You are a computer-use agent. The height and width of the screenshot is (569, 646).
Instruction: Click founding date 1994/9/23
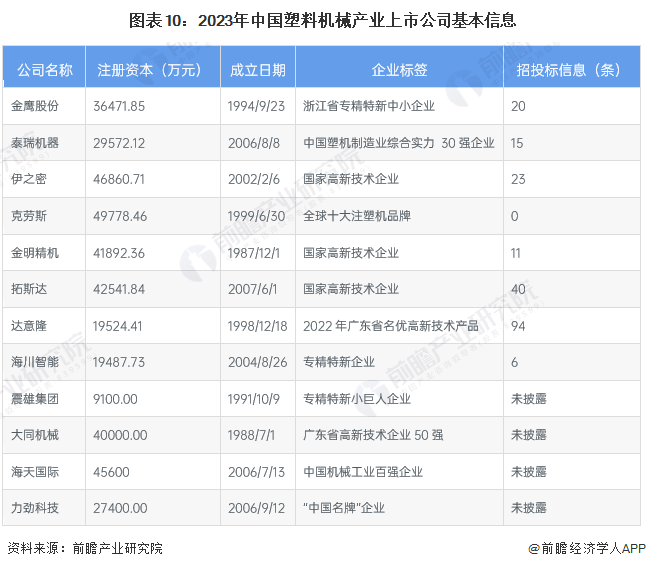[256, 106]
